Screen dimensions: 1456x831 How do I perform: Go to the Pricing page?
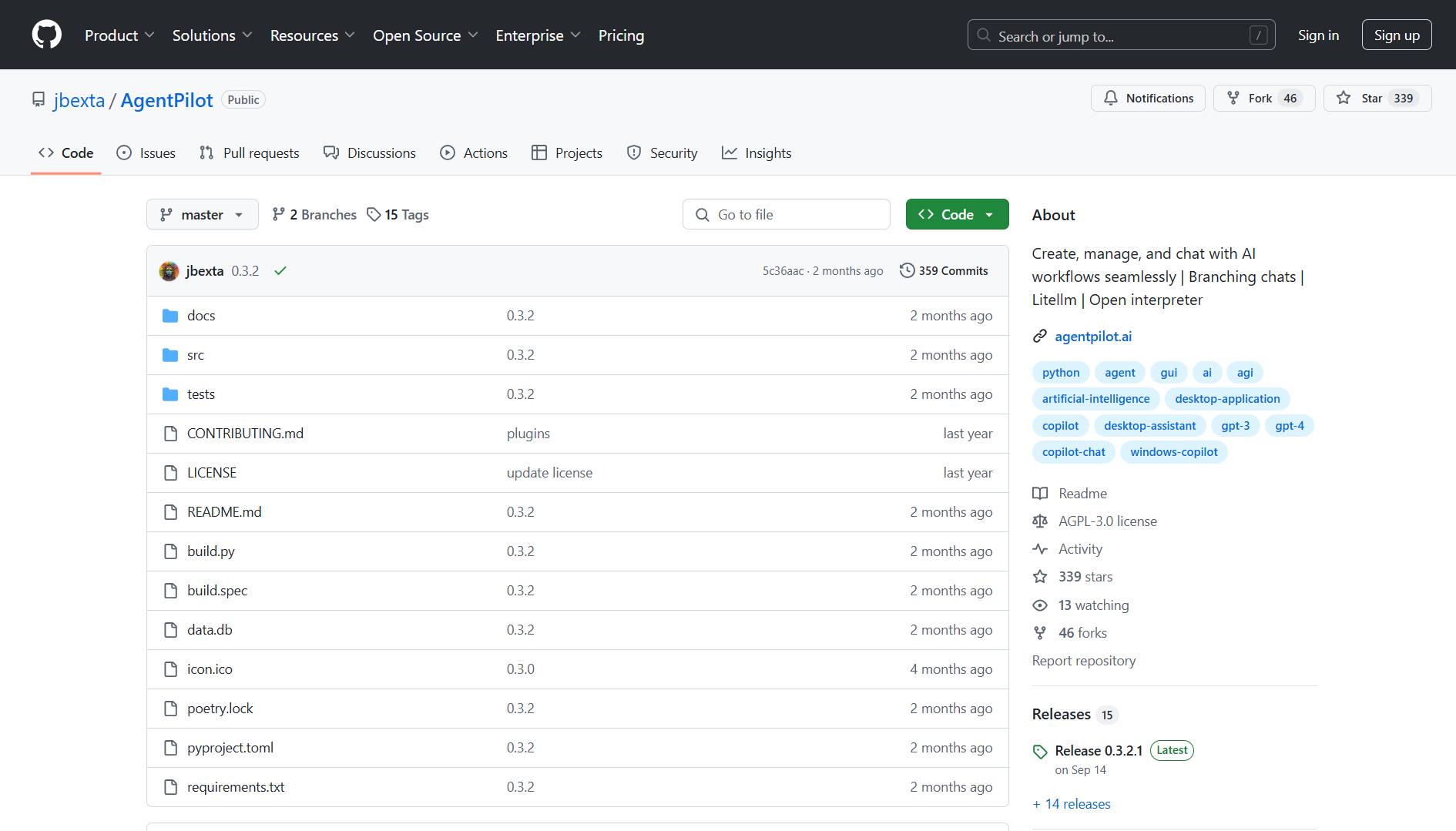point(621,35)
